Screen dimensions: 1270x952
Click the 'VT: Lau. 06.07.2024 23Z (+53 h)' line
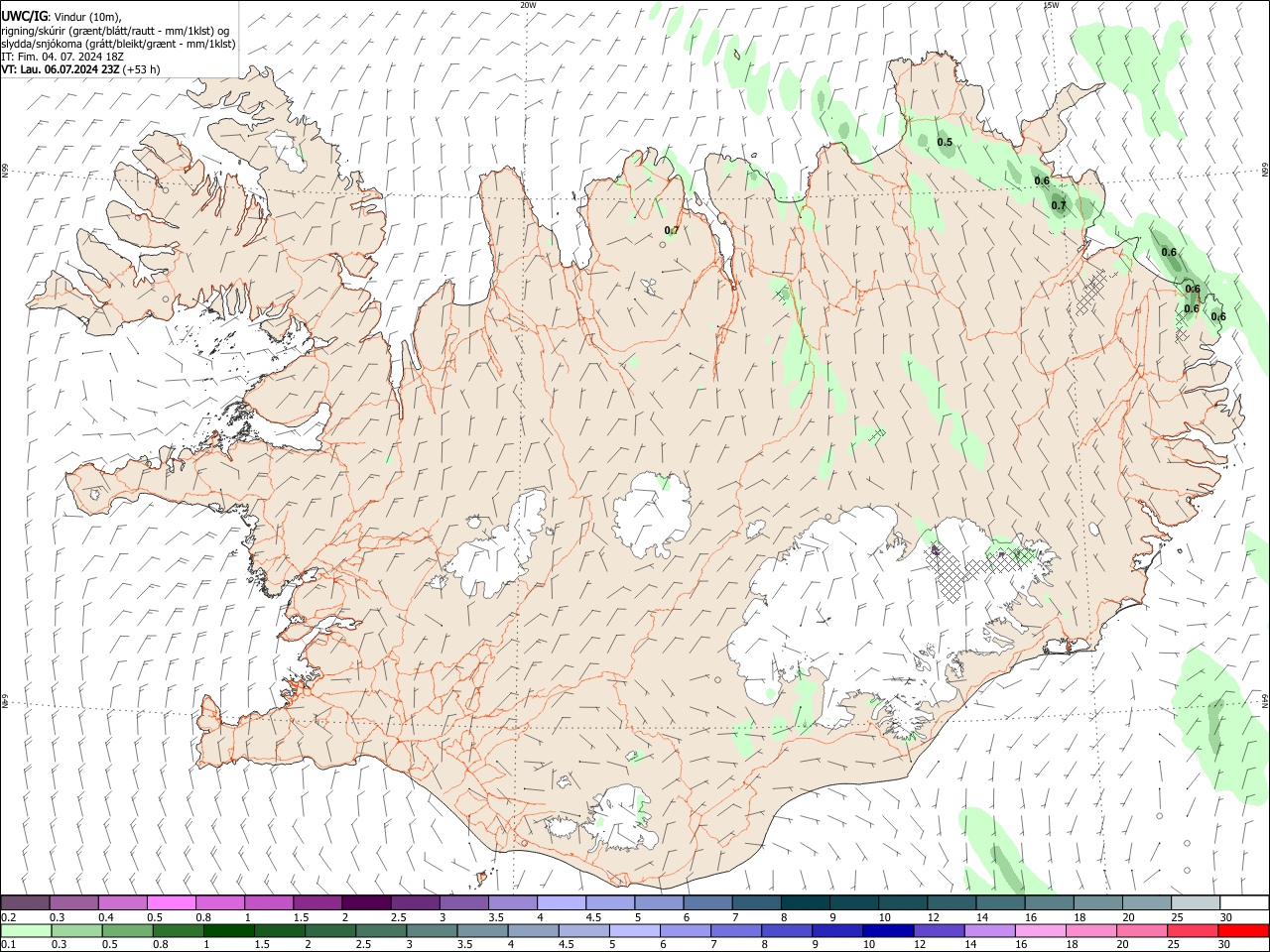point(80,69)
